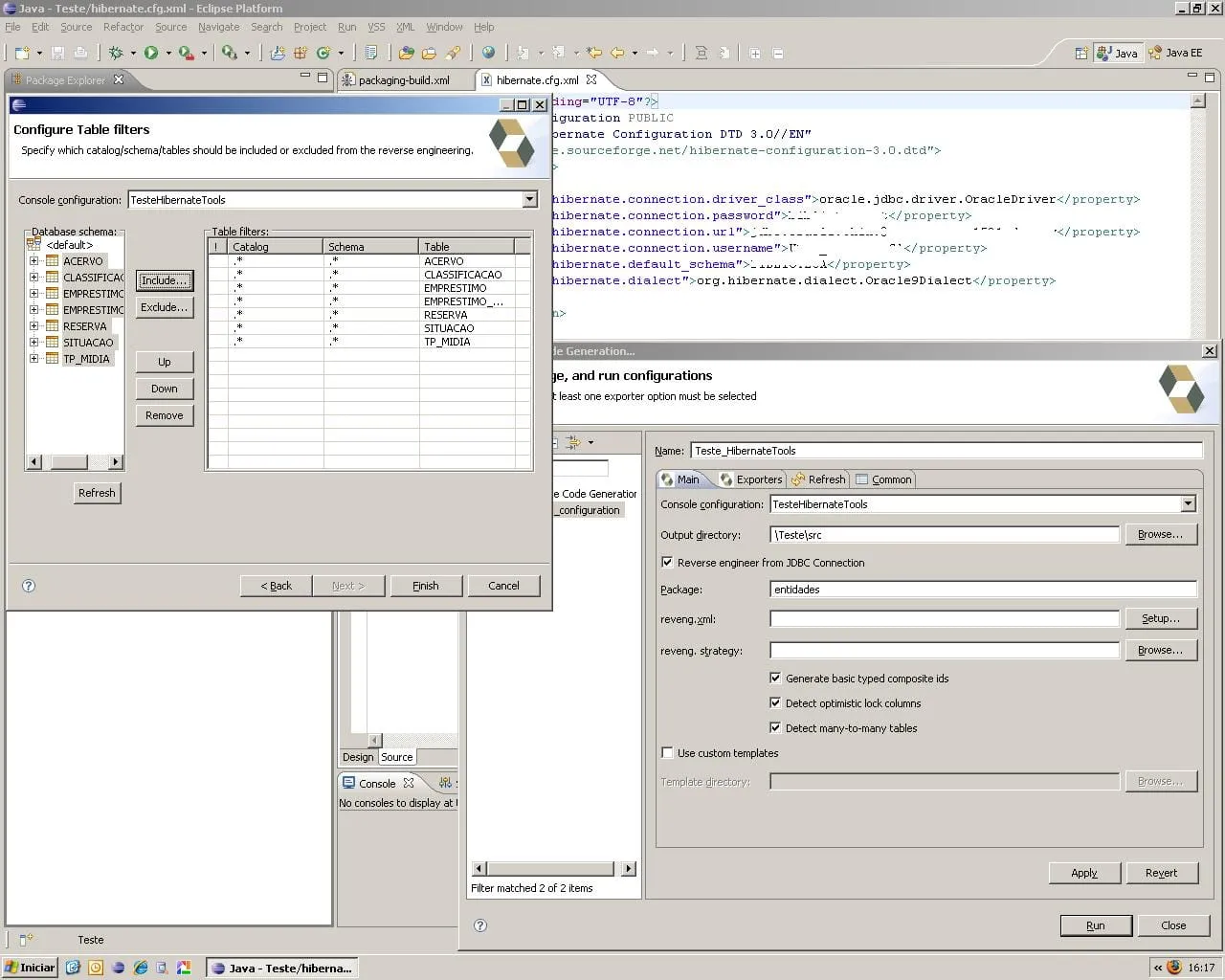
Task: Expand the ACERVO table tree node
Action: coord(34,261)
